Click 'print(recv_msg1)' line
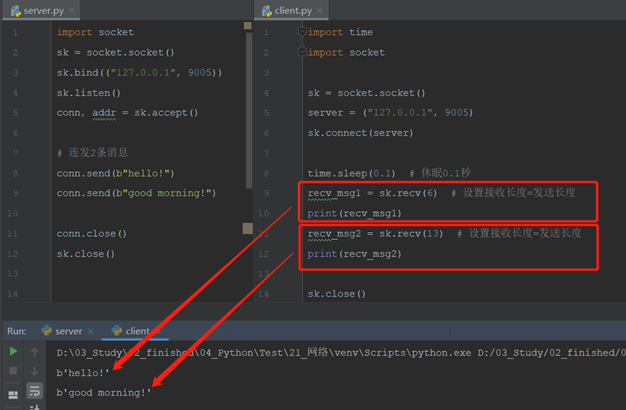626x410 pixels. [354, 214]
